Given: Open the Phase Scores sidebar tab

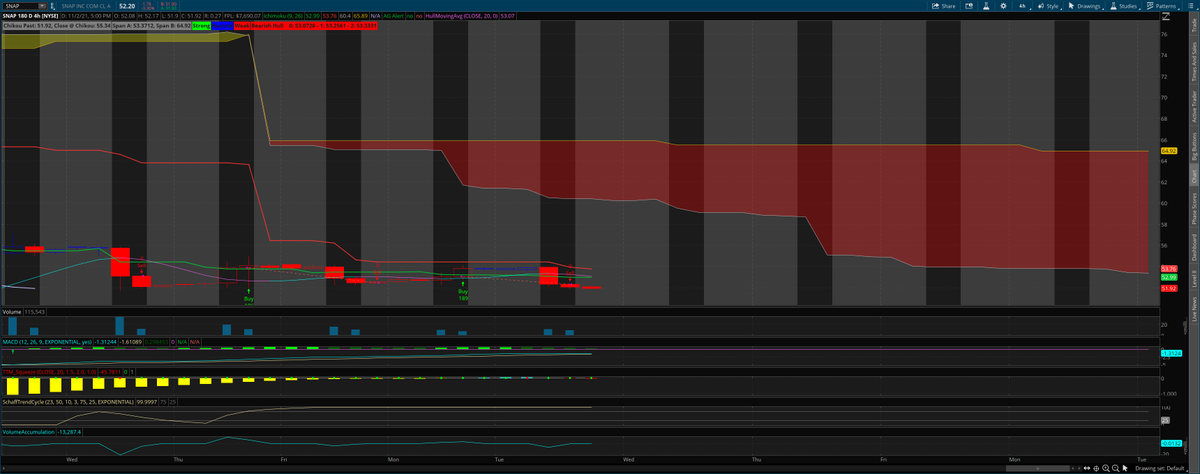Looking at the screenshot, I should (x=1192, y=209).
